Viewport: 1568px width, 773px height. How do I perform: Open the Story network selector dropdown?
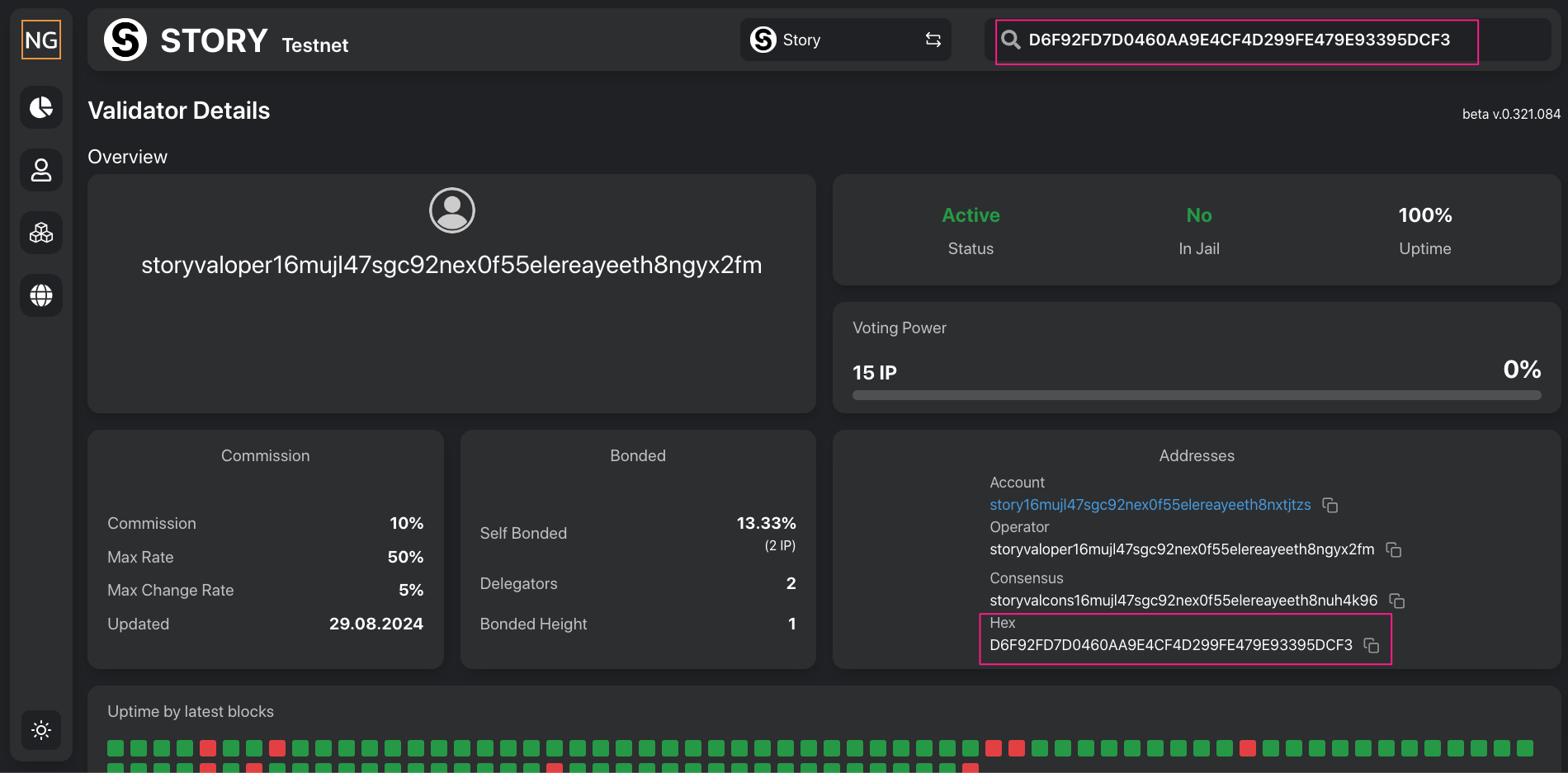(x=844, y=40)
